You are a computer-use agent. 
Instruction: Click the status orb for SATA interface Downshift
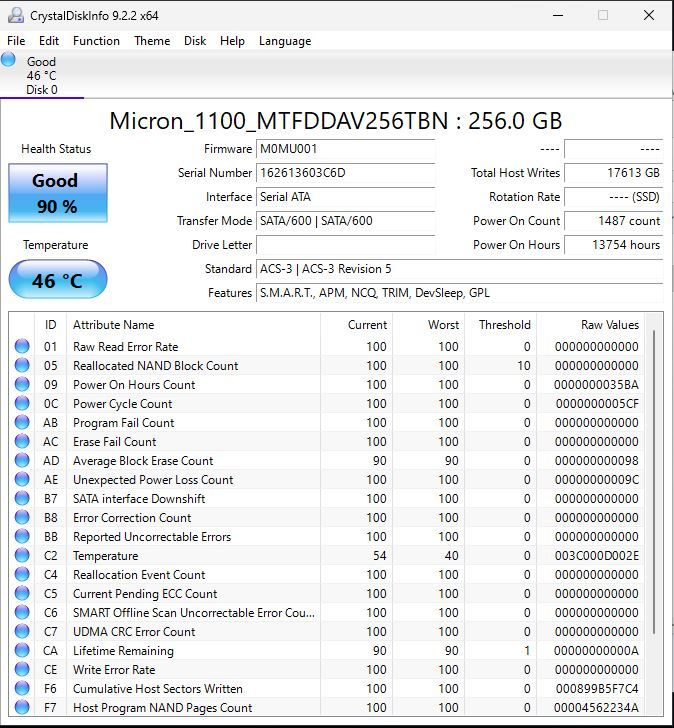[22, 498]
